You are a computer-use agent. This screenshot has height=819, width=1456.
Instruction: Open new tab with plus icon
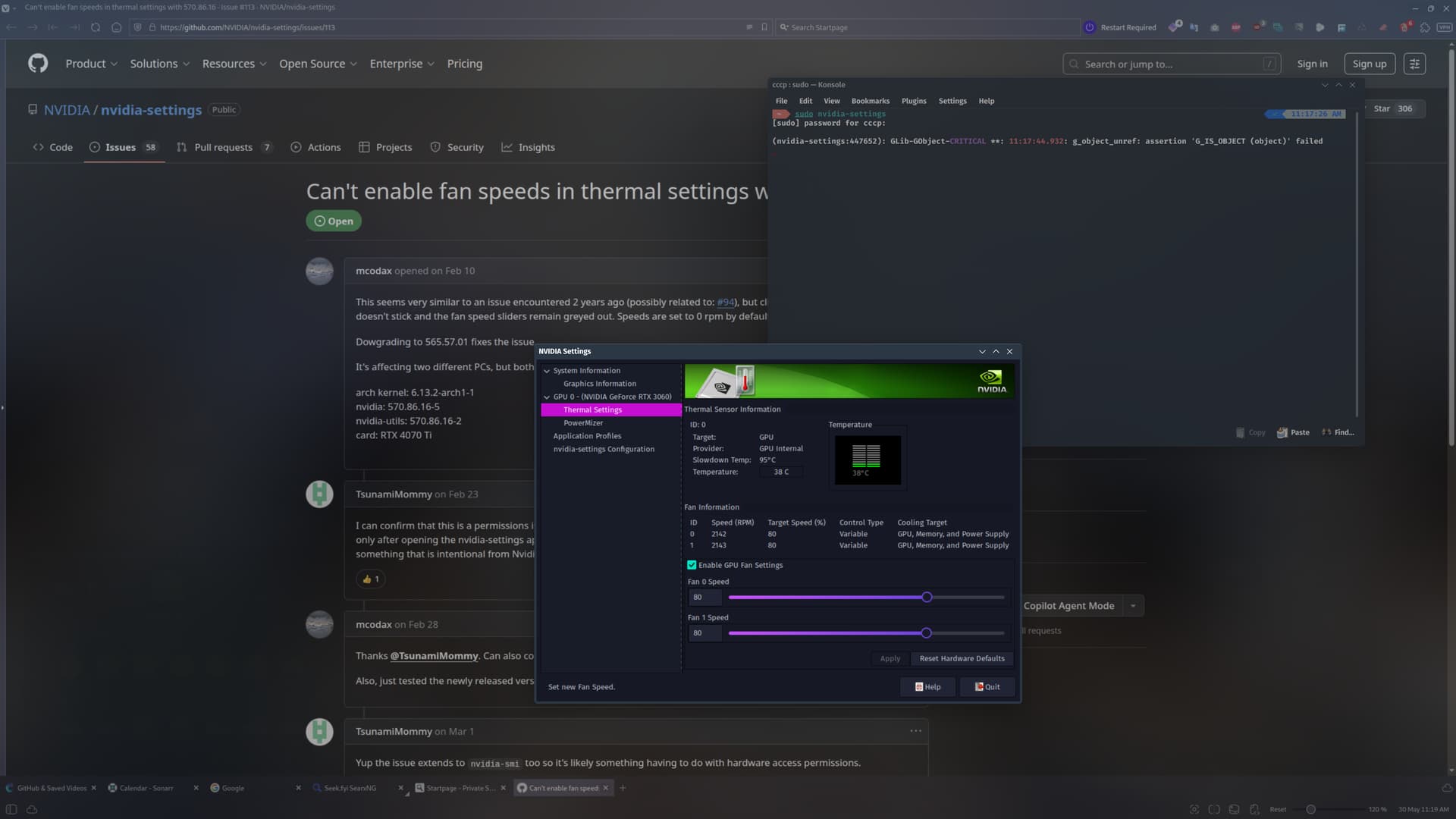pos(623,788)
